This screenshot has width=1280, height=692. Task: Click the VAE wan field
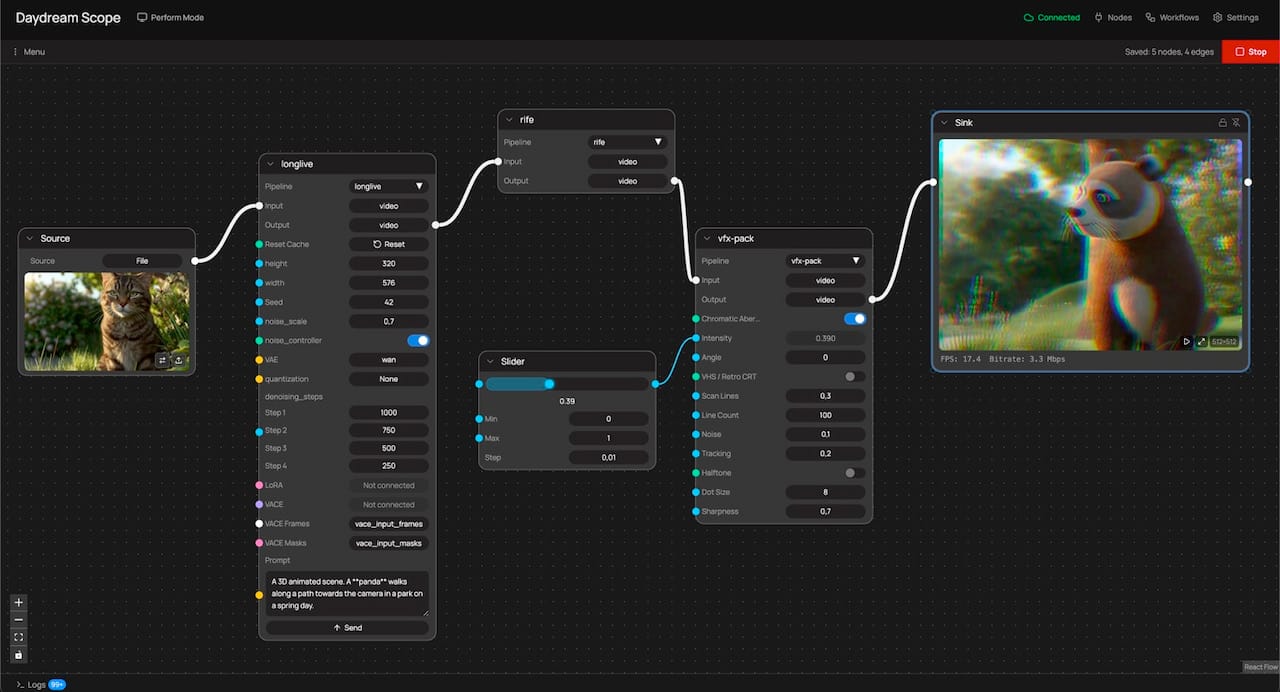(389, 360)
